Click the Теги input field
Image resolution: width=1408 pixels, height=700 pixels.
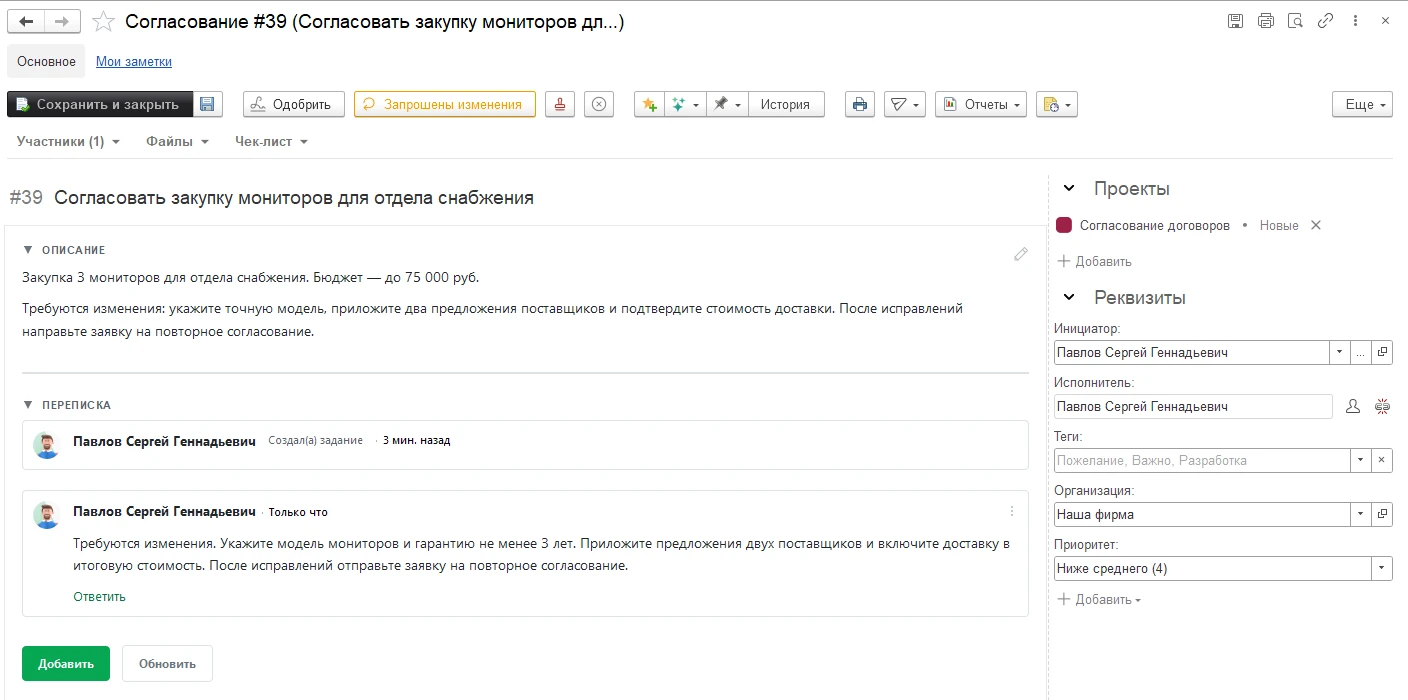point(1202,460)
